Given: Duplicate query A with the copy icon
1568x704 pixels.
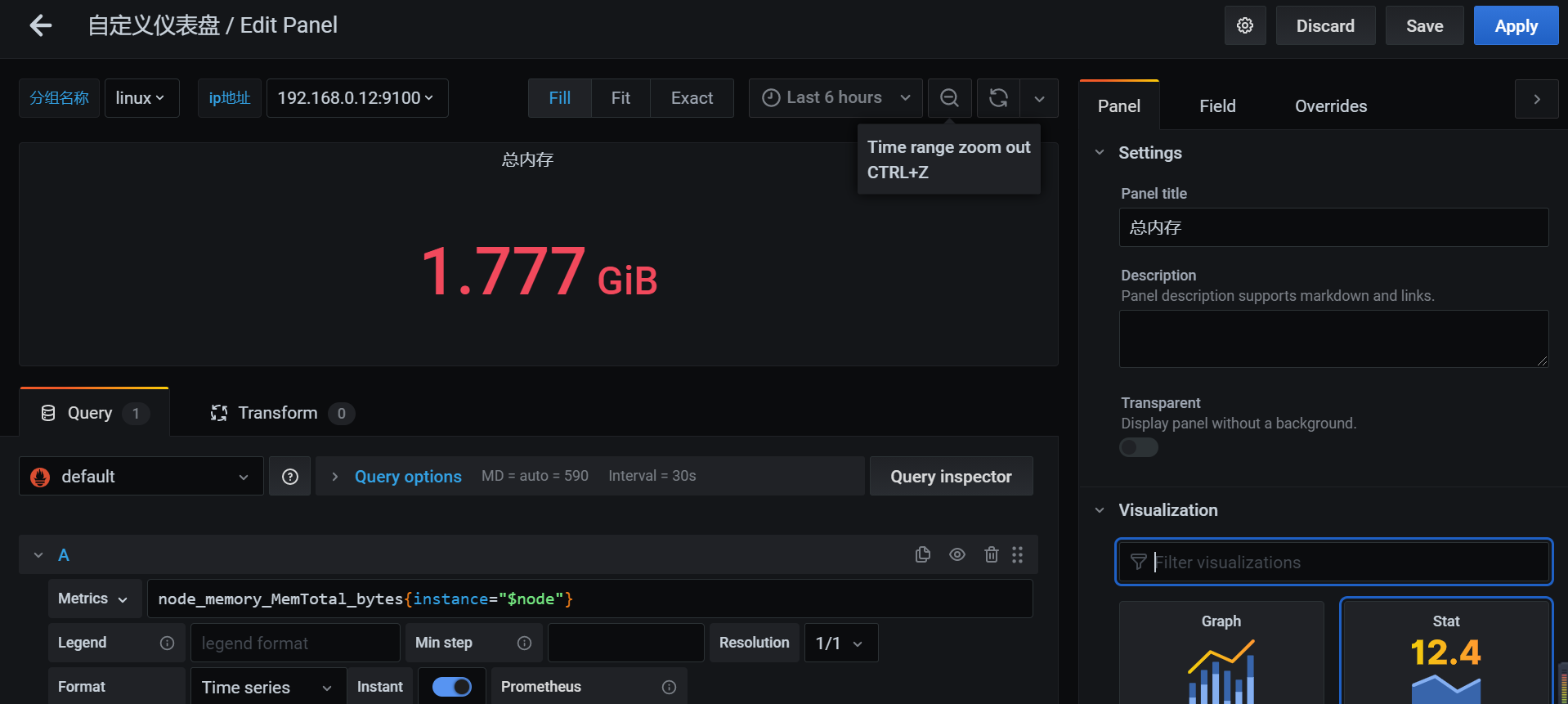Looking at the screenshot, I should click(923, 554).
